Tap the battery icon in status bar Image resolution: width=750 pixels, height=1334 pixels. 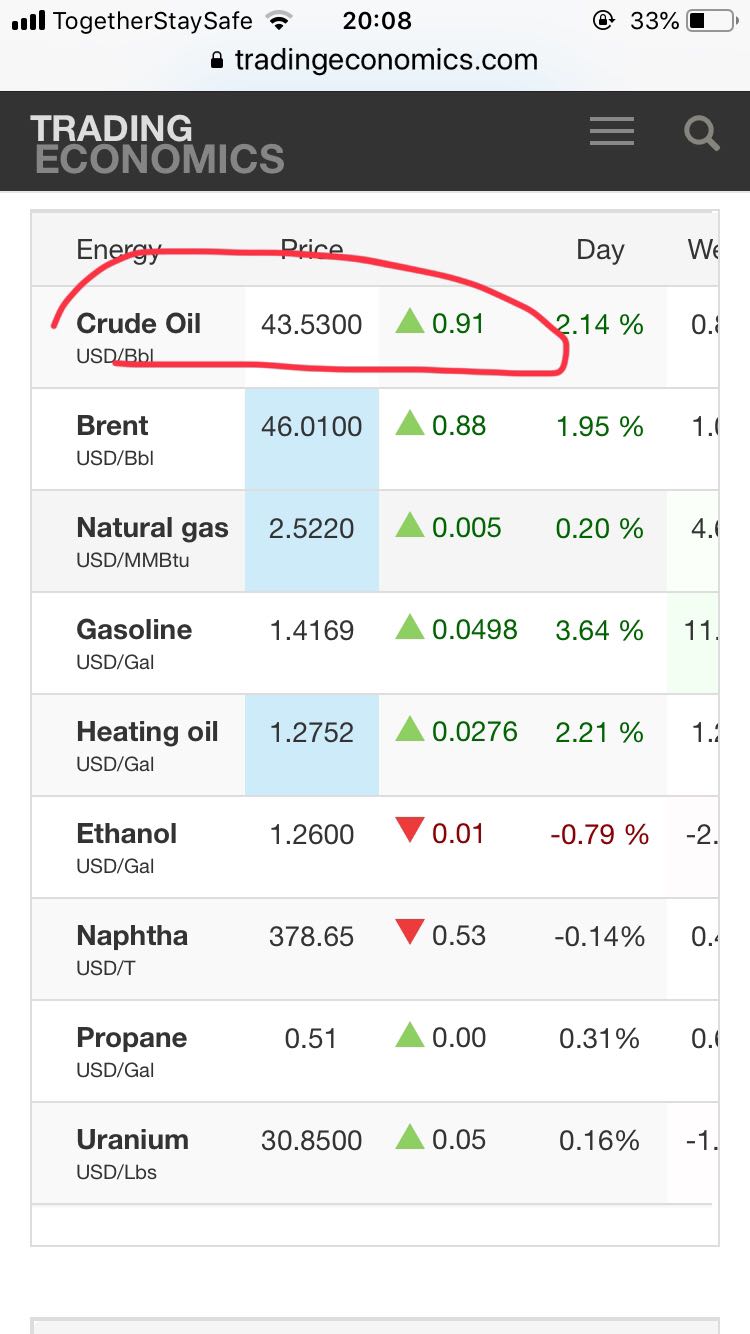click(711, 21)
